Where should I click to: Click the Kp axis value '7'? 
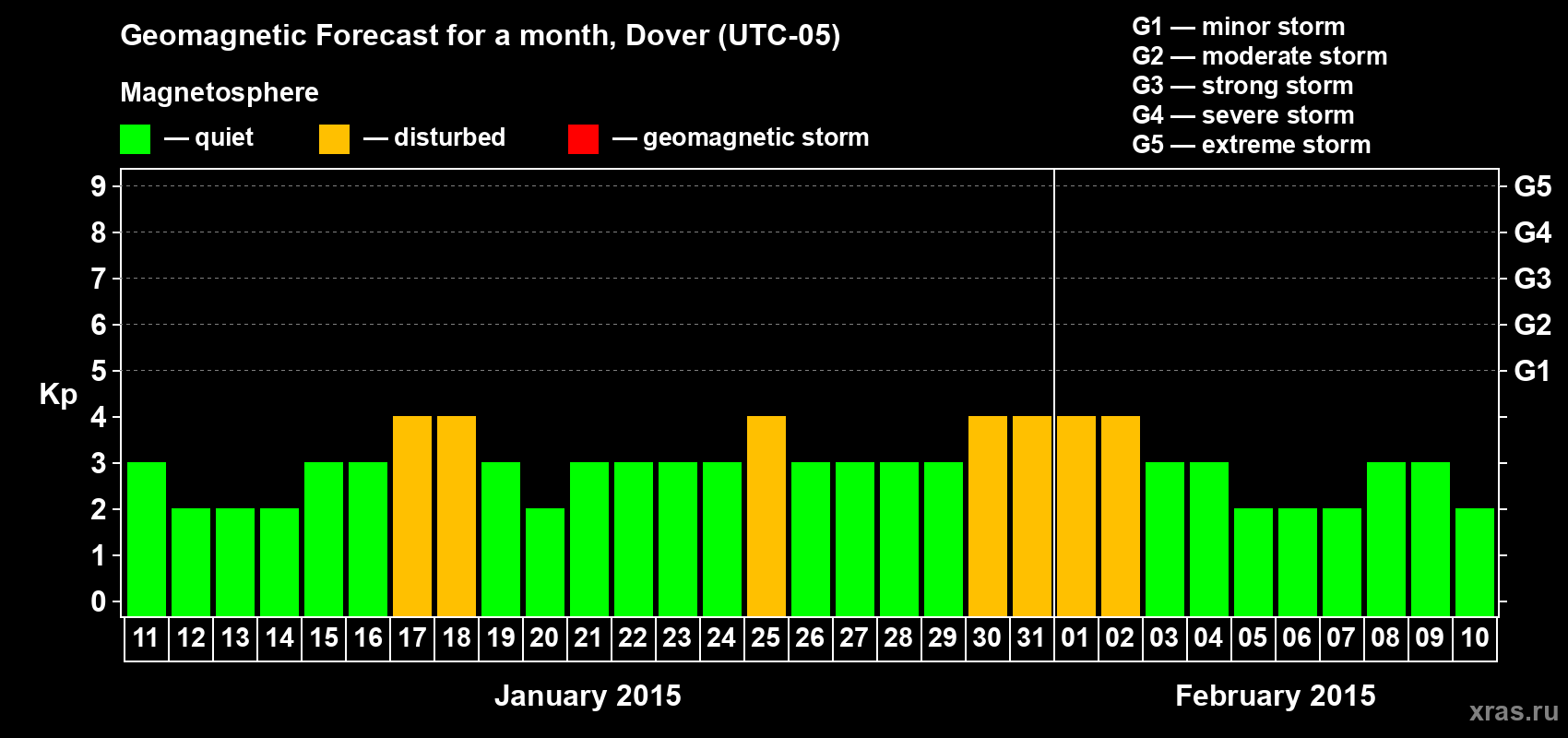pos(99,279)
